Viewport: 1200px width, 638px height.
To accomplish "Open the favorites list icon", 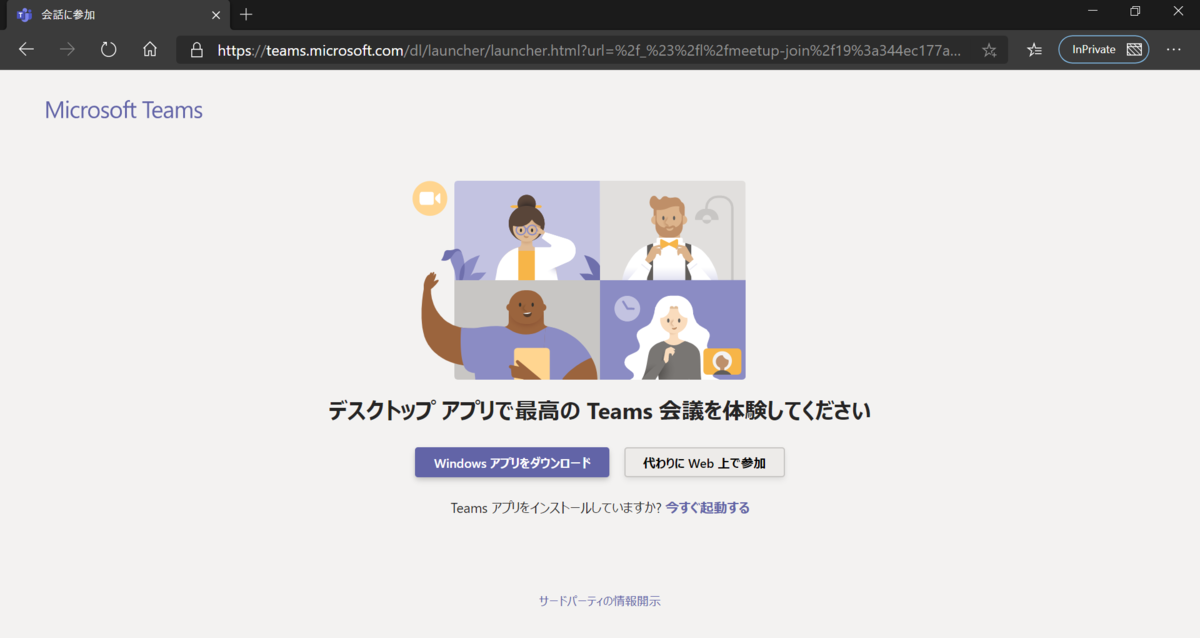I will [1034, 49].
